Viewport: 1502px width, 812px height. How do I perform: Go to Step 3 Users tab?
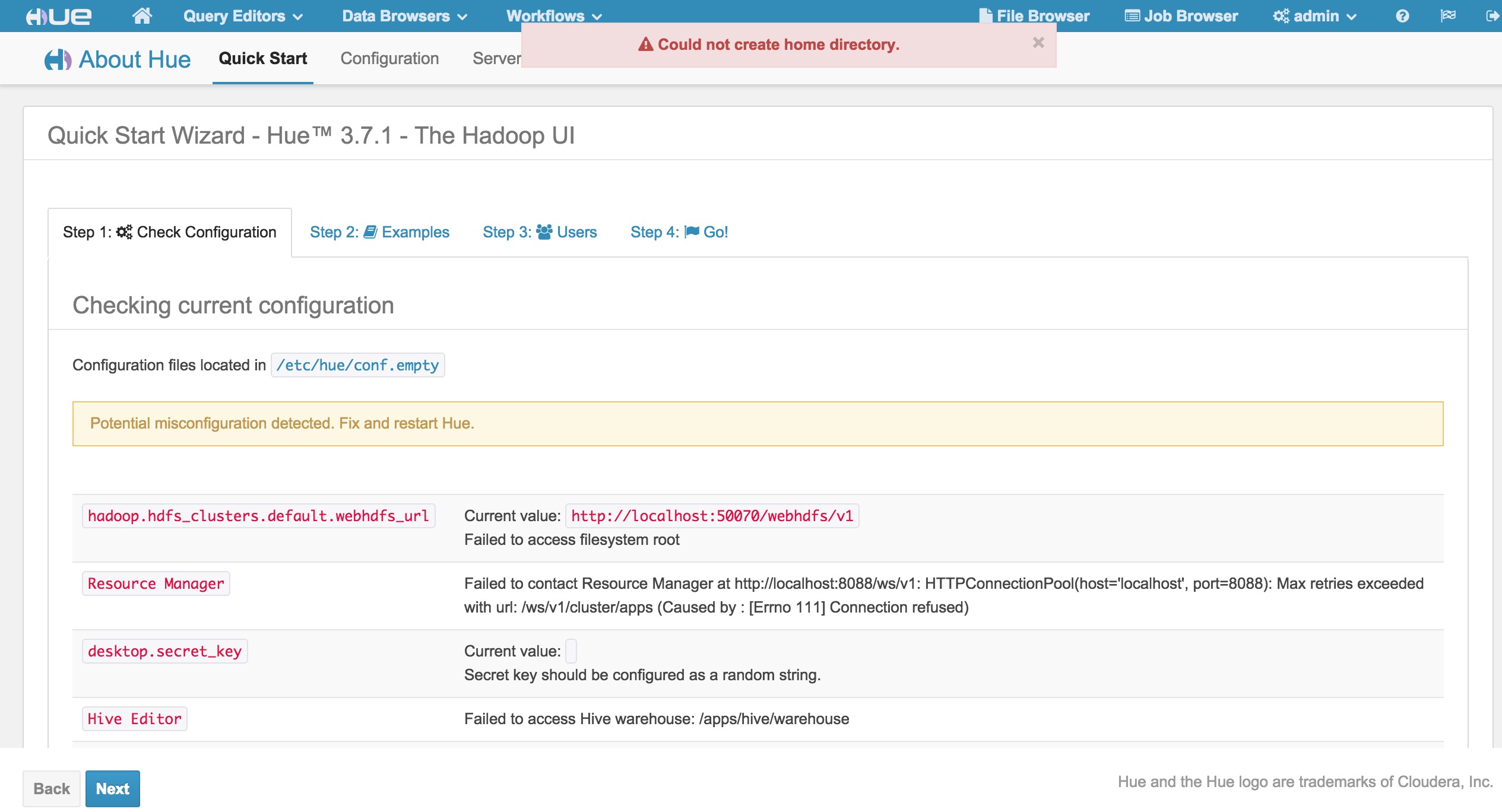pos(540,232)
